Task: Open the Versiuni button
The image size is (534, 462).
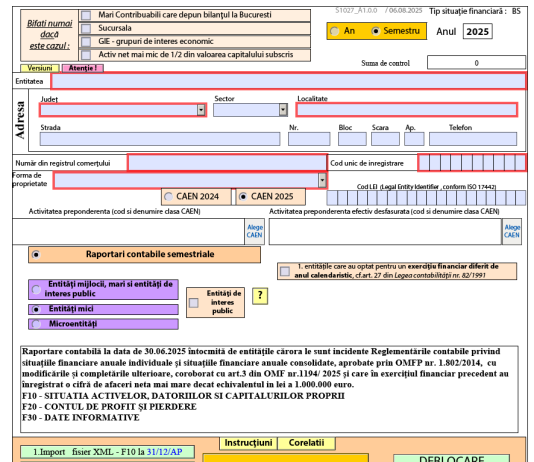Action: (x=40, y=68)
